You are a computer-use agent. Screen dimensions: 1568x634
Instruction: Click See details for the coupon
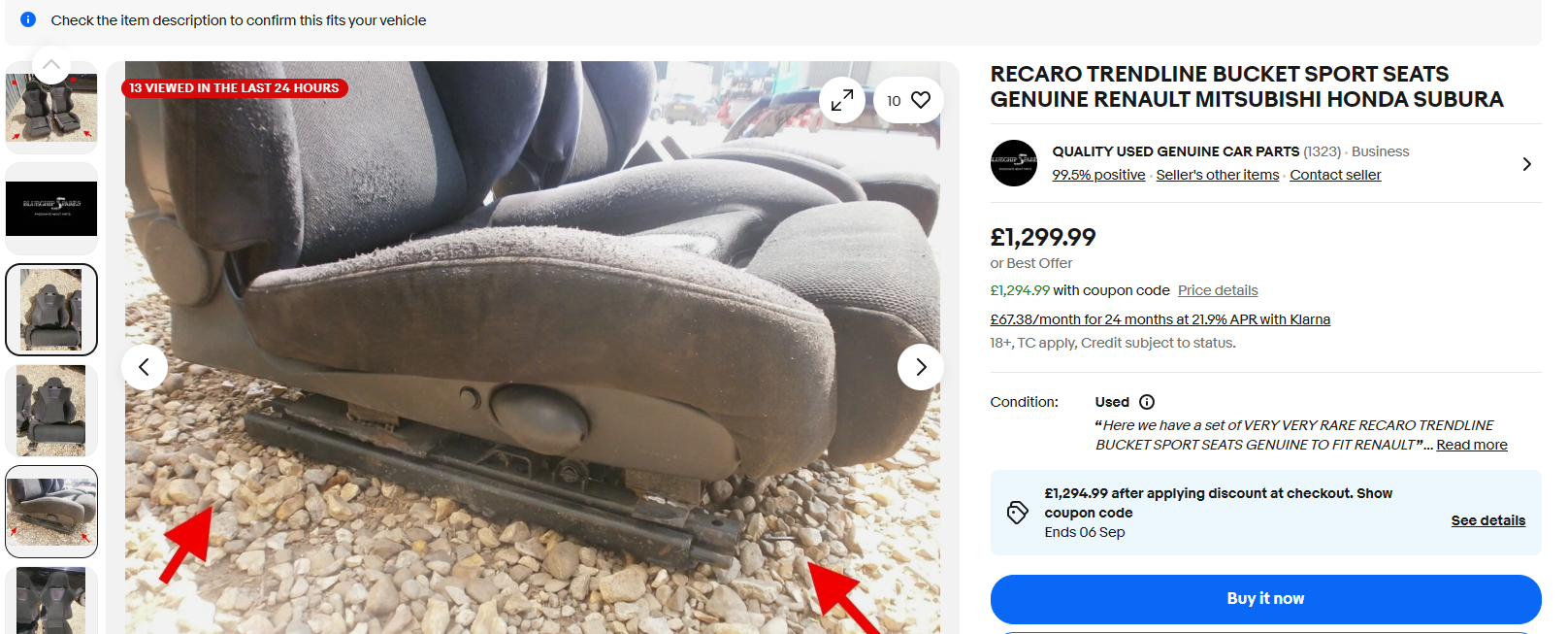click(1487, 520)
